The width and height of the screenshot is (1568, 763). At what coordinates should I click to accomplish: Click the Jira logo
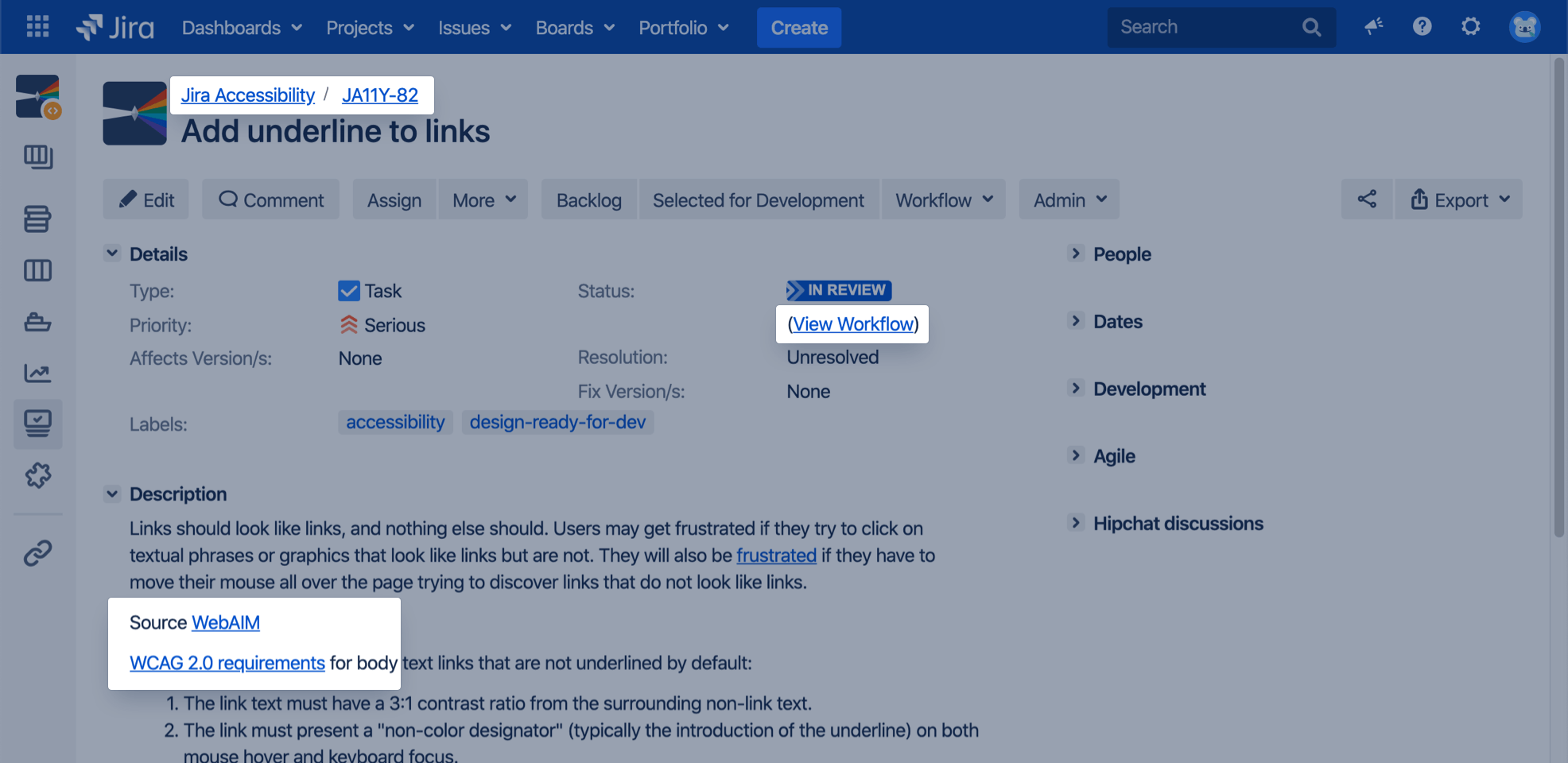coord(115,27)
